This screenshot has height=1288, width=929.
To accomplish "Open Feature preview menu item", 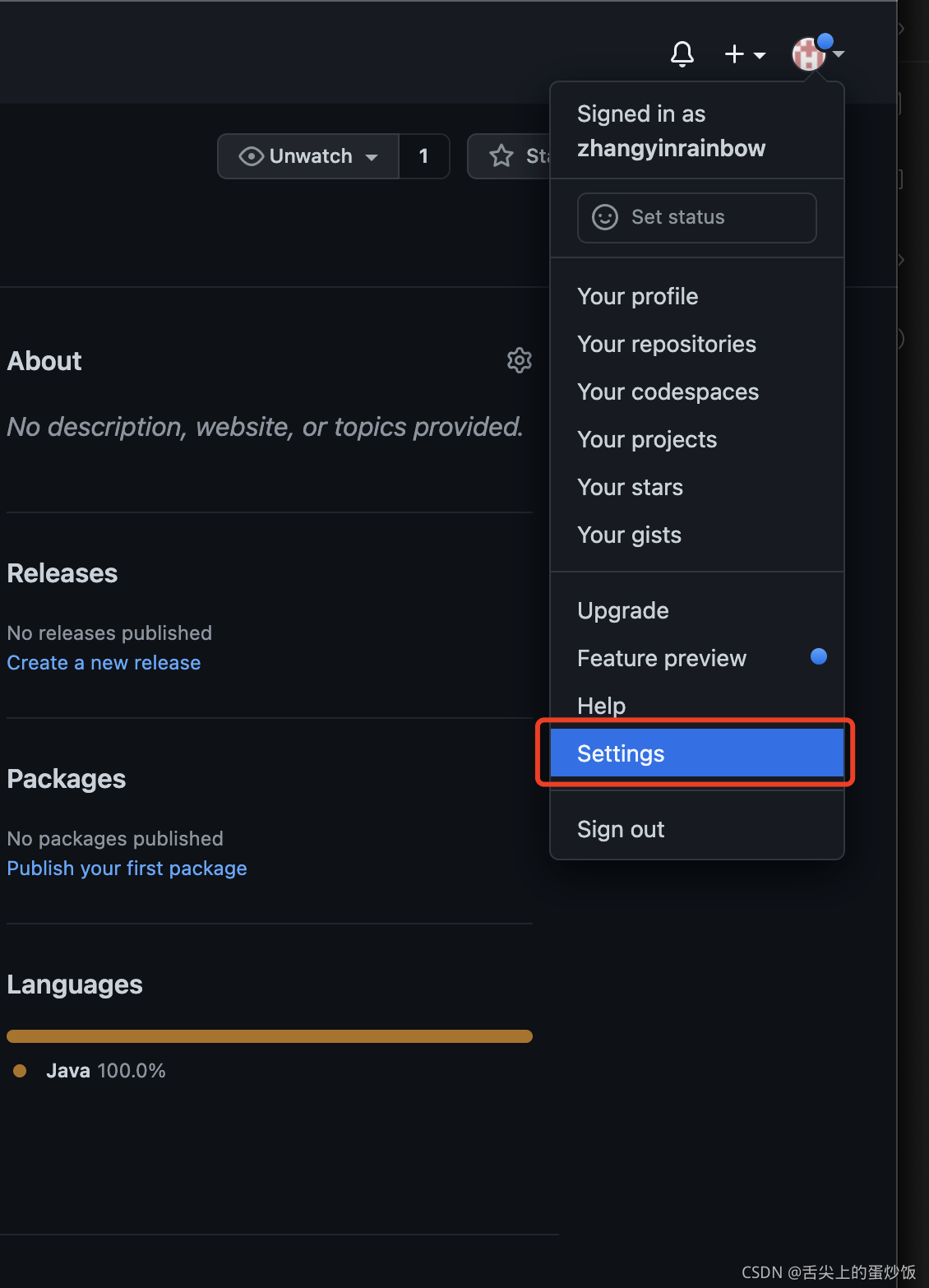I will point(662,658).
